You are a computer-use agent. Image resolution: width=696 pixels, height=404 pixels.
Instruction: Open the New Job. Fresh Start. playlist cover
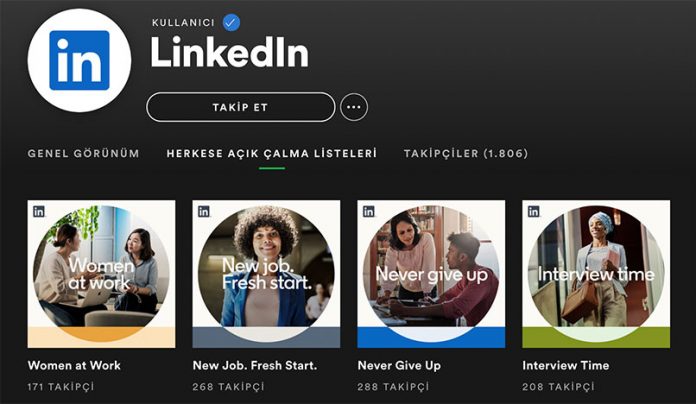[266, 273]
